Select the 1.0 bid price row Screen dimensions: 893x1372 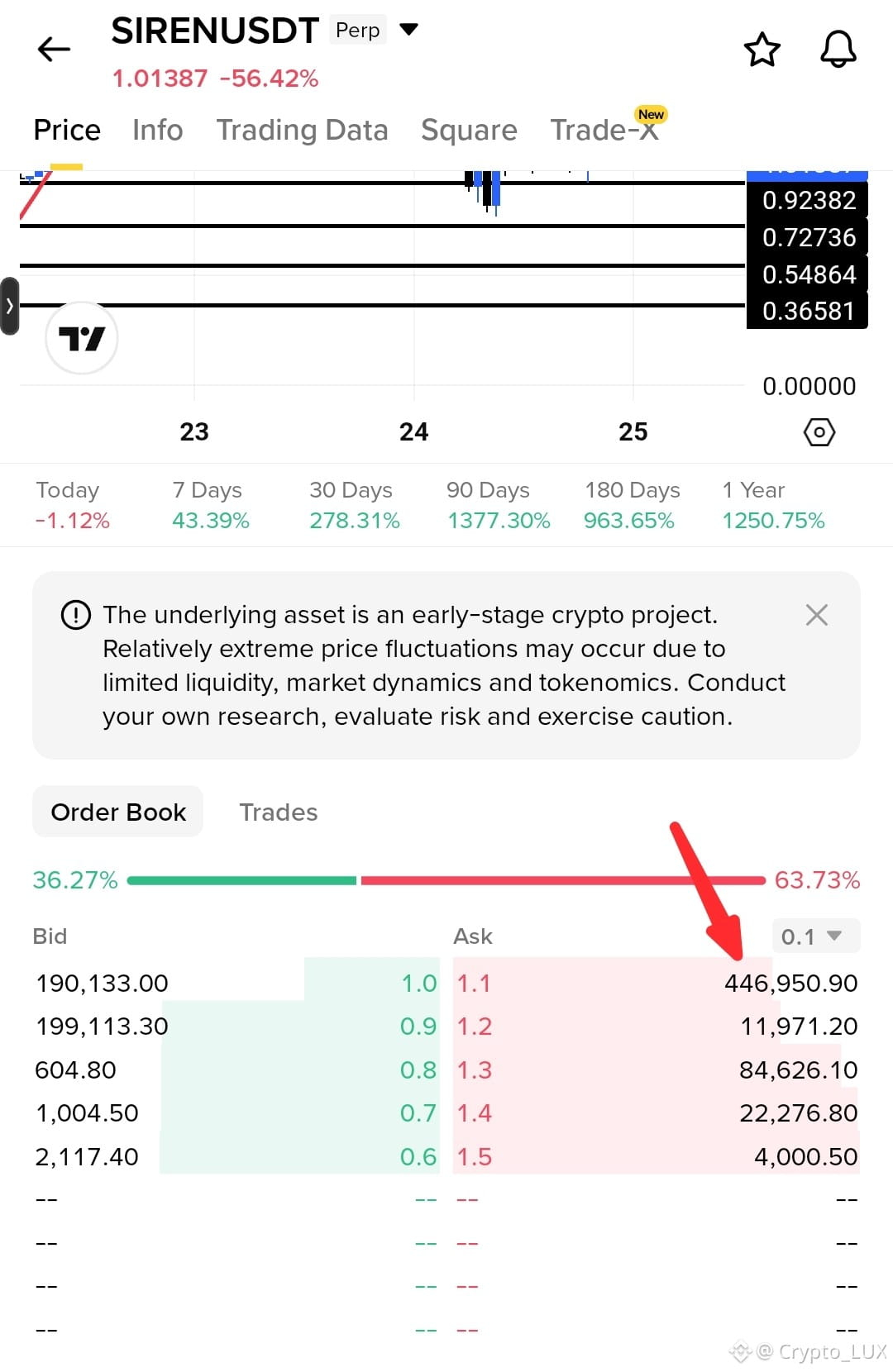(236, 983)
